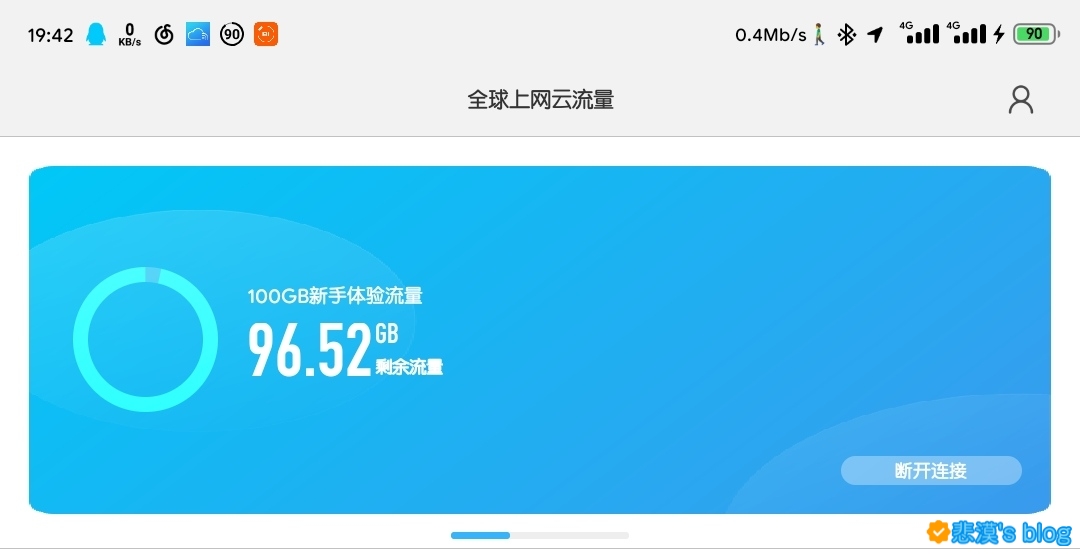The height and width of the screenshot is (554, 1080).
Task: Tap the Bluetooth status icon
Action: click(x=847, y=34)
